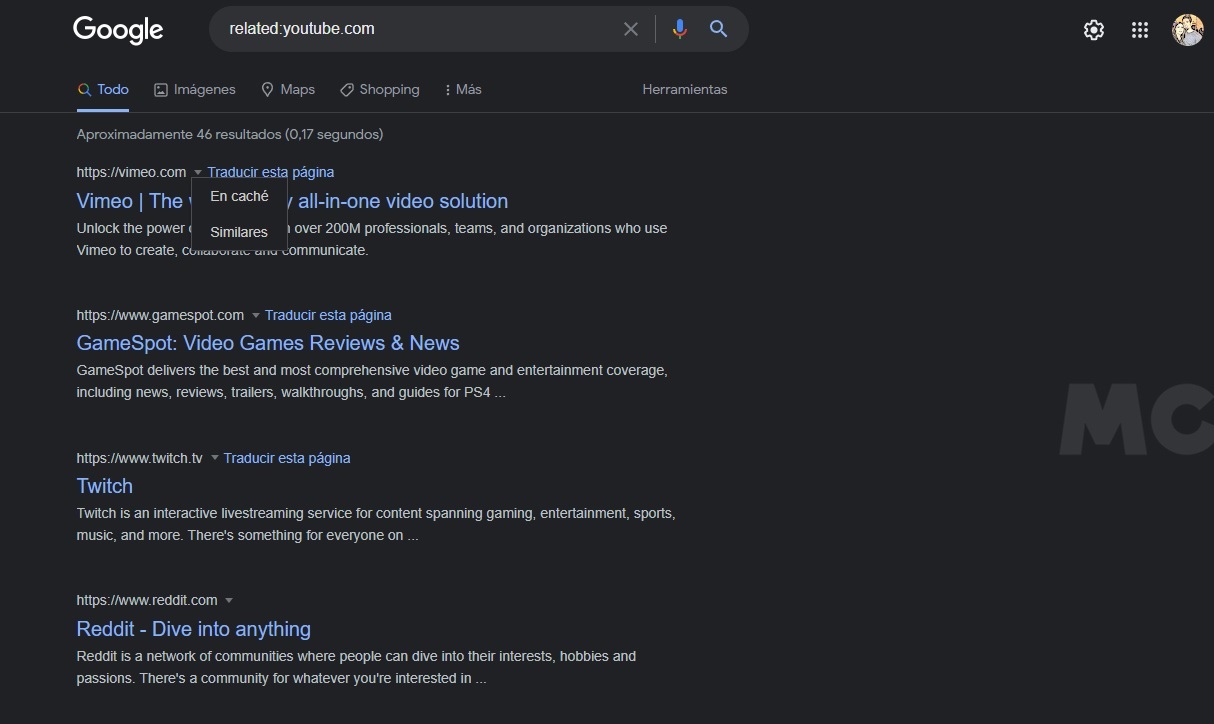This screenshot has width=1214, height=724.
Task: Open the Shopping results tab
Action: (380, 90)
